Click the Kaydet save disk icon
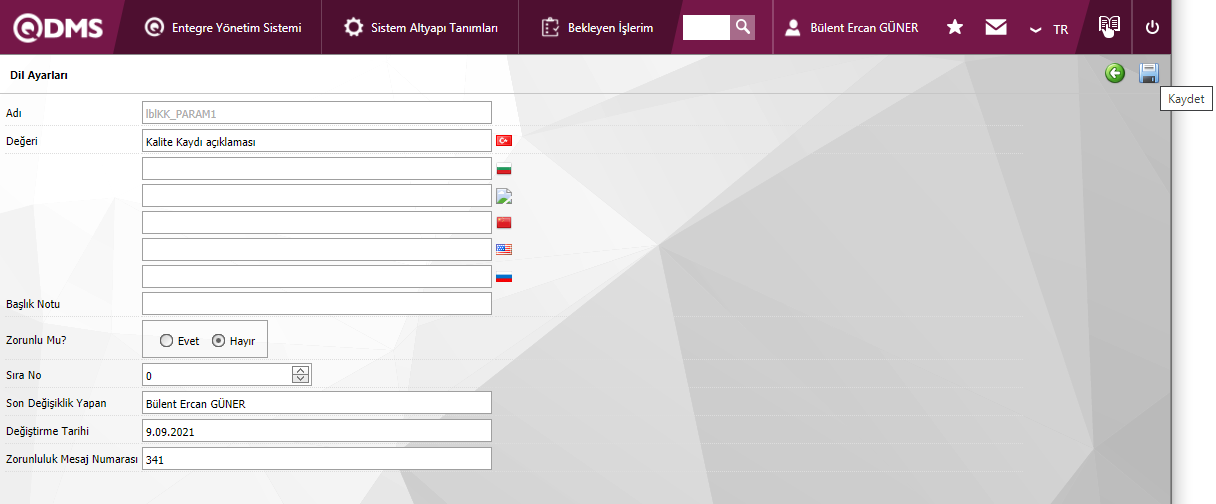The width and height of the screenshot is (1216, 504). (x=1149, y=73)
